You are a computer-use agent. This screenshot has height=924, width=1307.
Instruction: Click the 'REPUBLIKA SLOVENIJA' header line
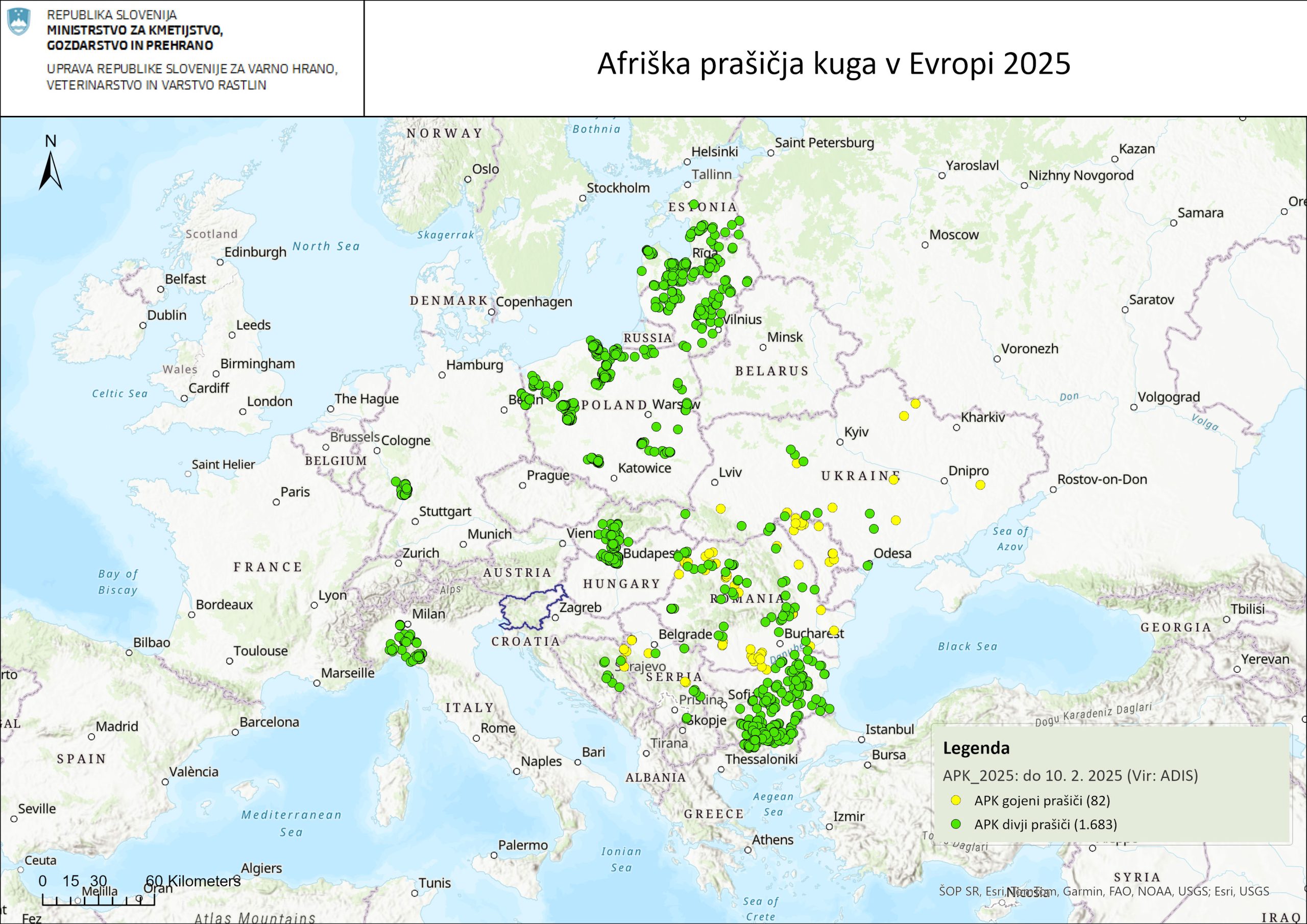coord(112,15)
